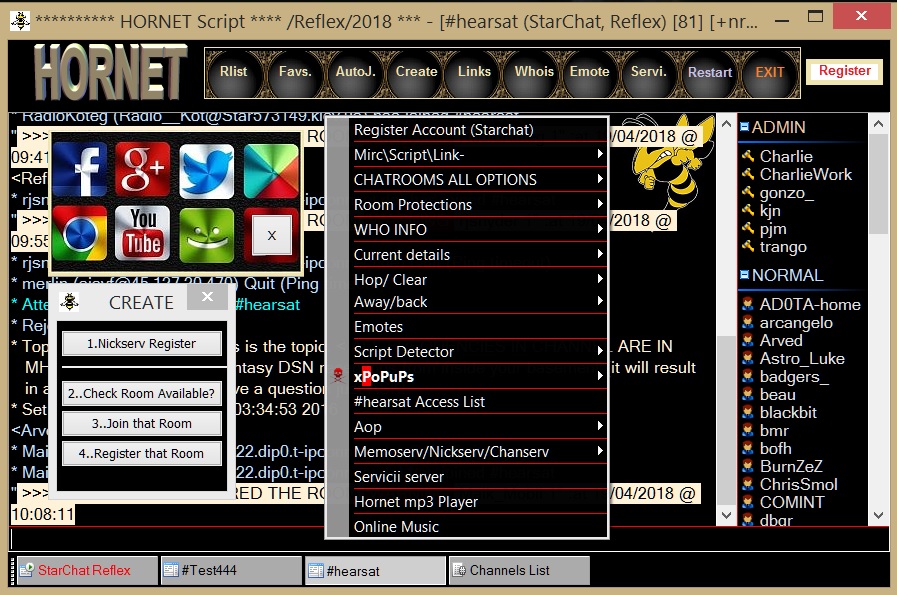
Task: Click the chat scrollbar down arrow
Action: tap(726, 515)
